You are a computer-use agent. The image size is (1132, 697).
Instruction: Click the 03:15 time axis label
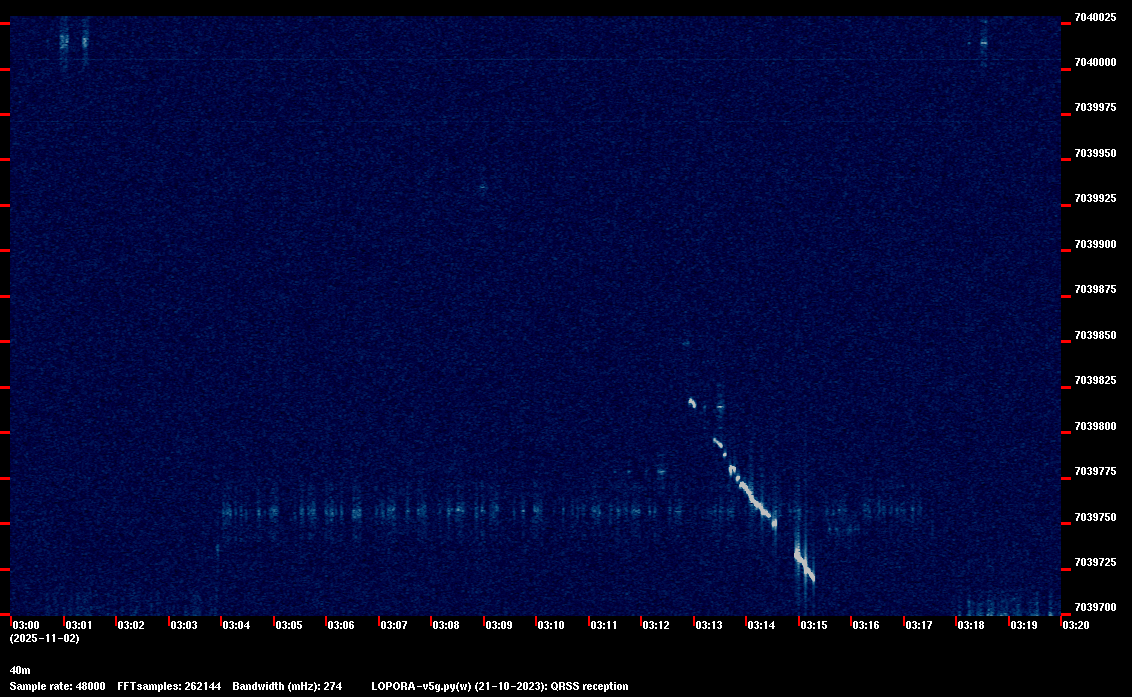point(814,625)
